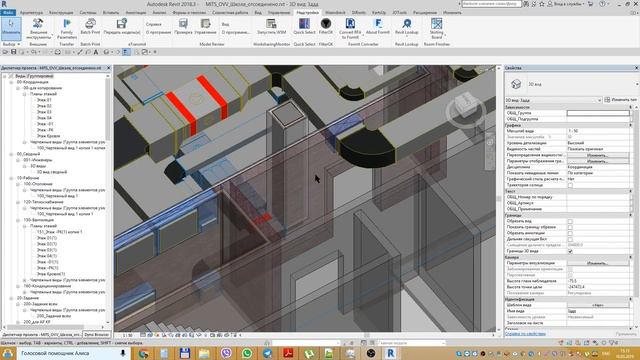Toggle the Crop Region Visible checkbox

point(570,227)
